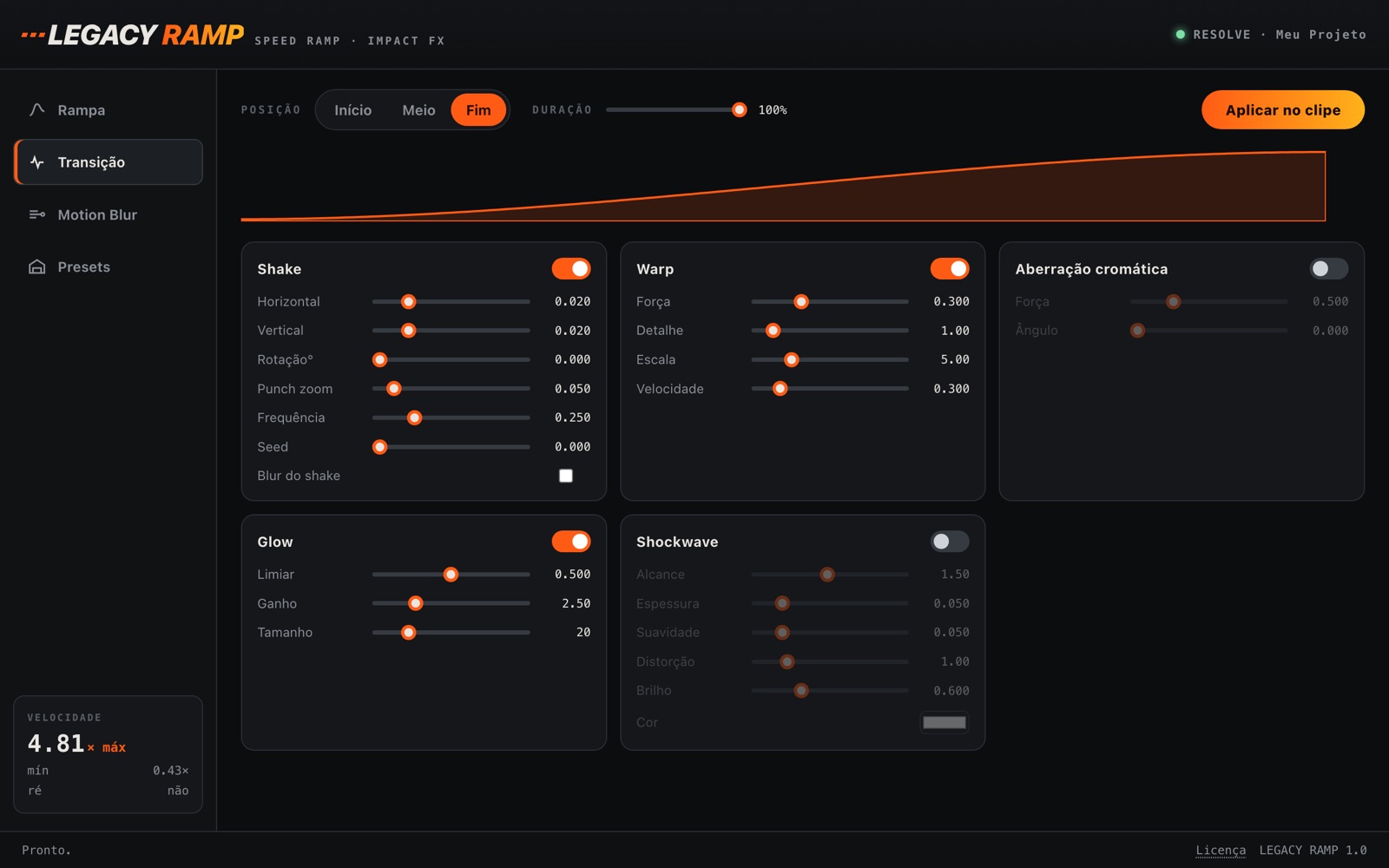Click the Warp Força slider
This screenshot has width=1389, height=868.
point(830,302)
